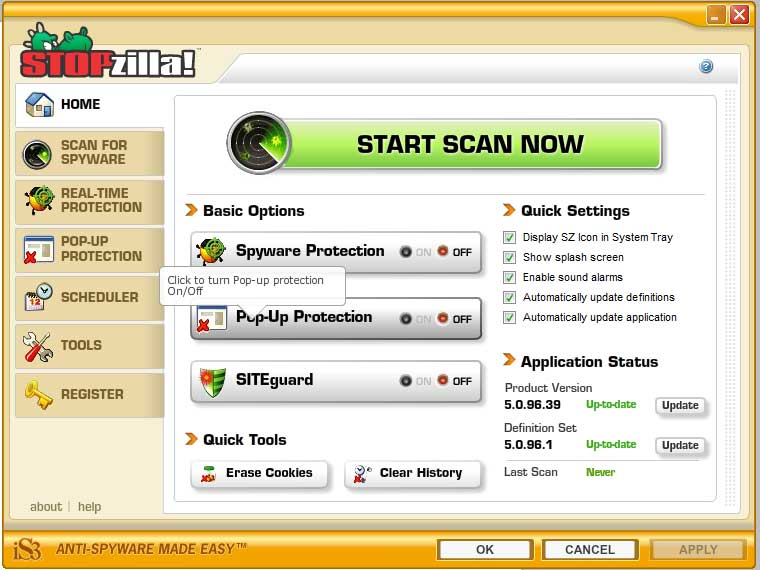
Task: Click the CANCEL button
Action: [x=590, y=550]
